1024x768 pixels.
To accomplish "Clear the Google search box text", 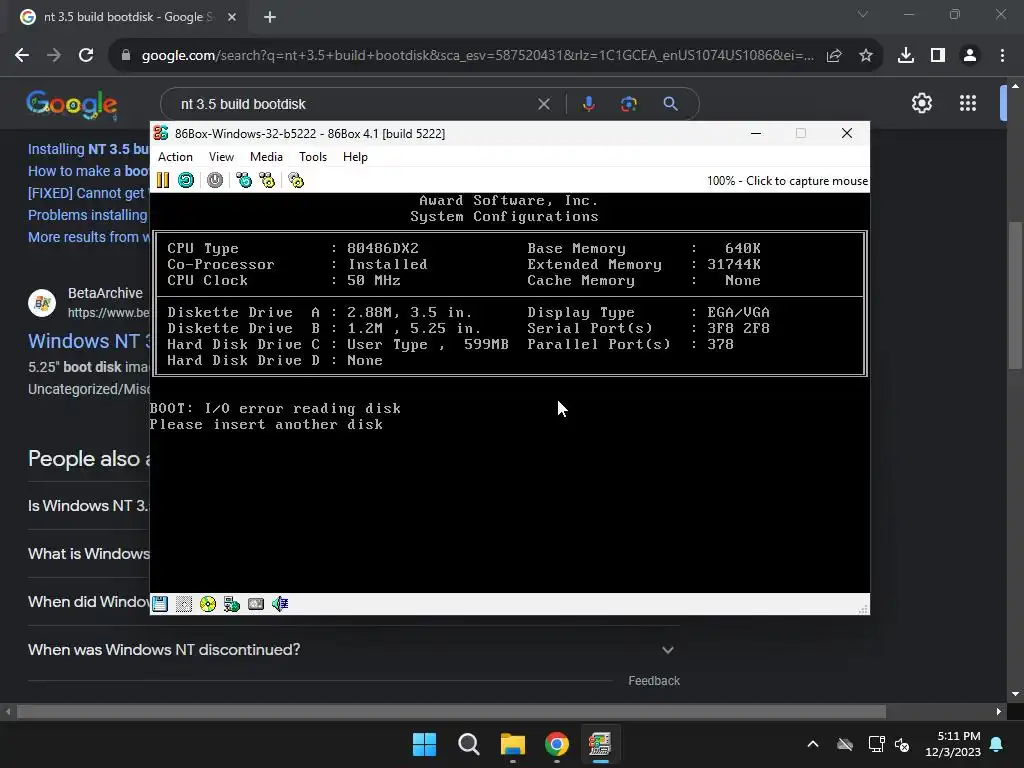I will point(543,104).
